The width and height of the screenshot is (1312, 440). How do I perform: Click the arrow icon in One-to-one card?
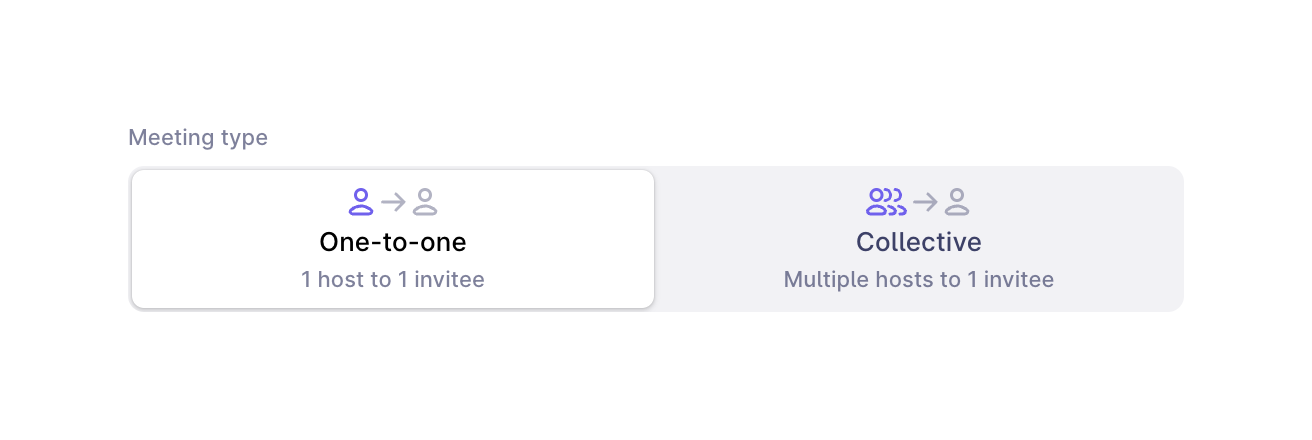click(x=393, y=202)
